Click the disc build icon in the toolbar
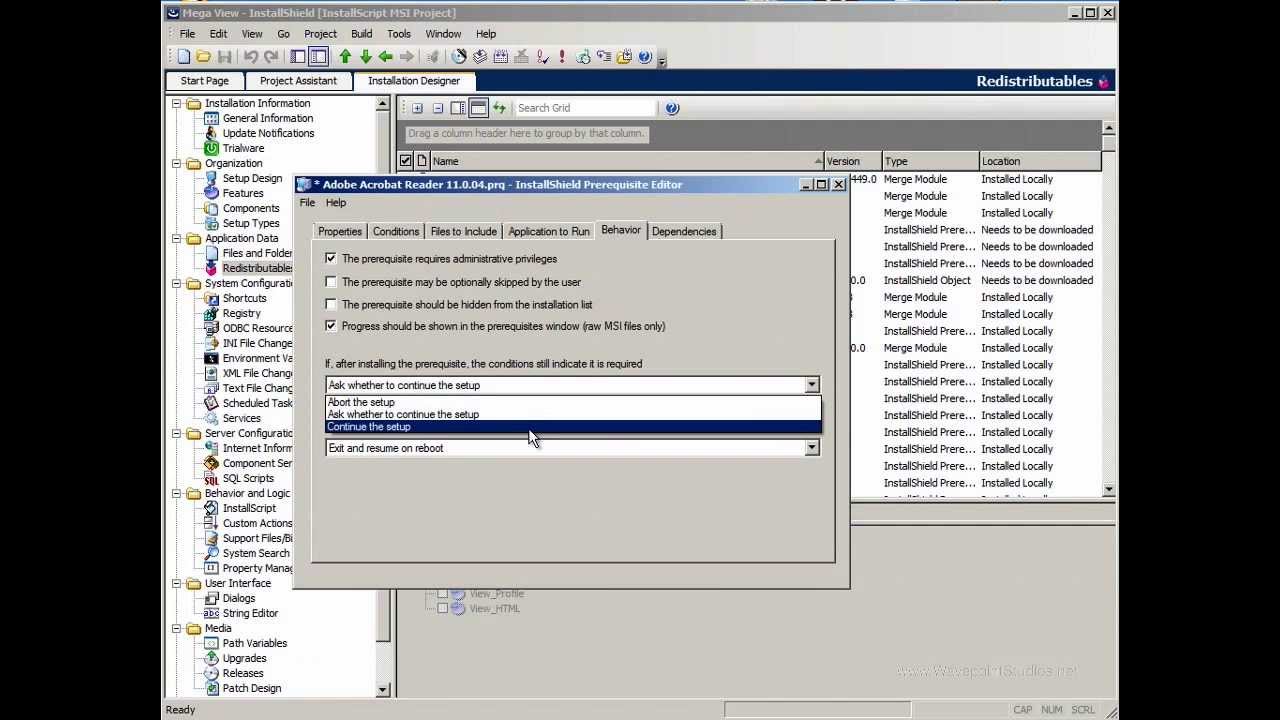 pyautogui.click(x=459, y=57)
